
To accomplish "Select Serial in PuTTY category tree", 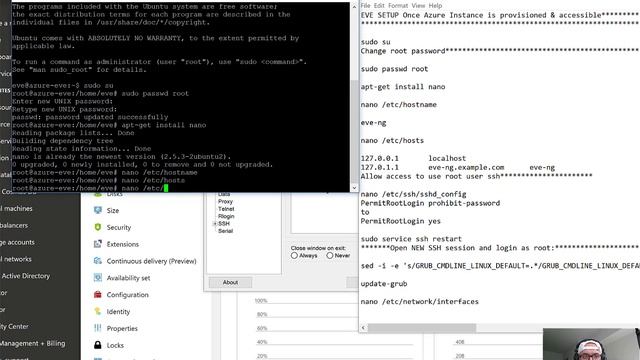I will [225, 231].
